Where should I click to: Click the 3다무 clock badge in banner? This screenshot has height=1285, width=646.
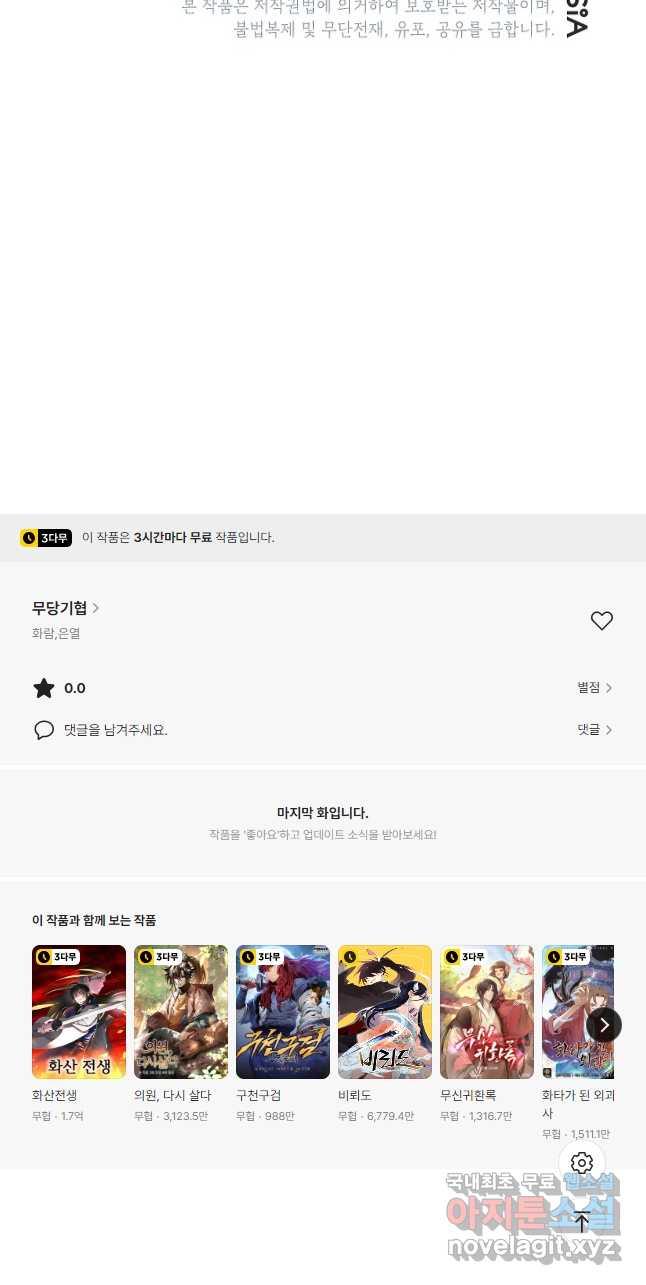click(46, 538)
